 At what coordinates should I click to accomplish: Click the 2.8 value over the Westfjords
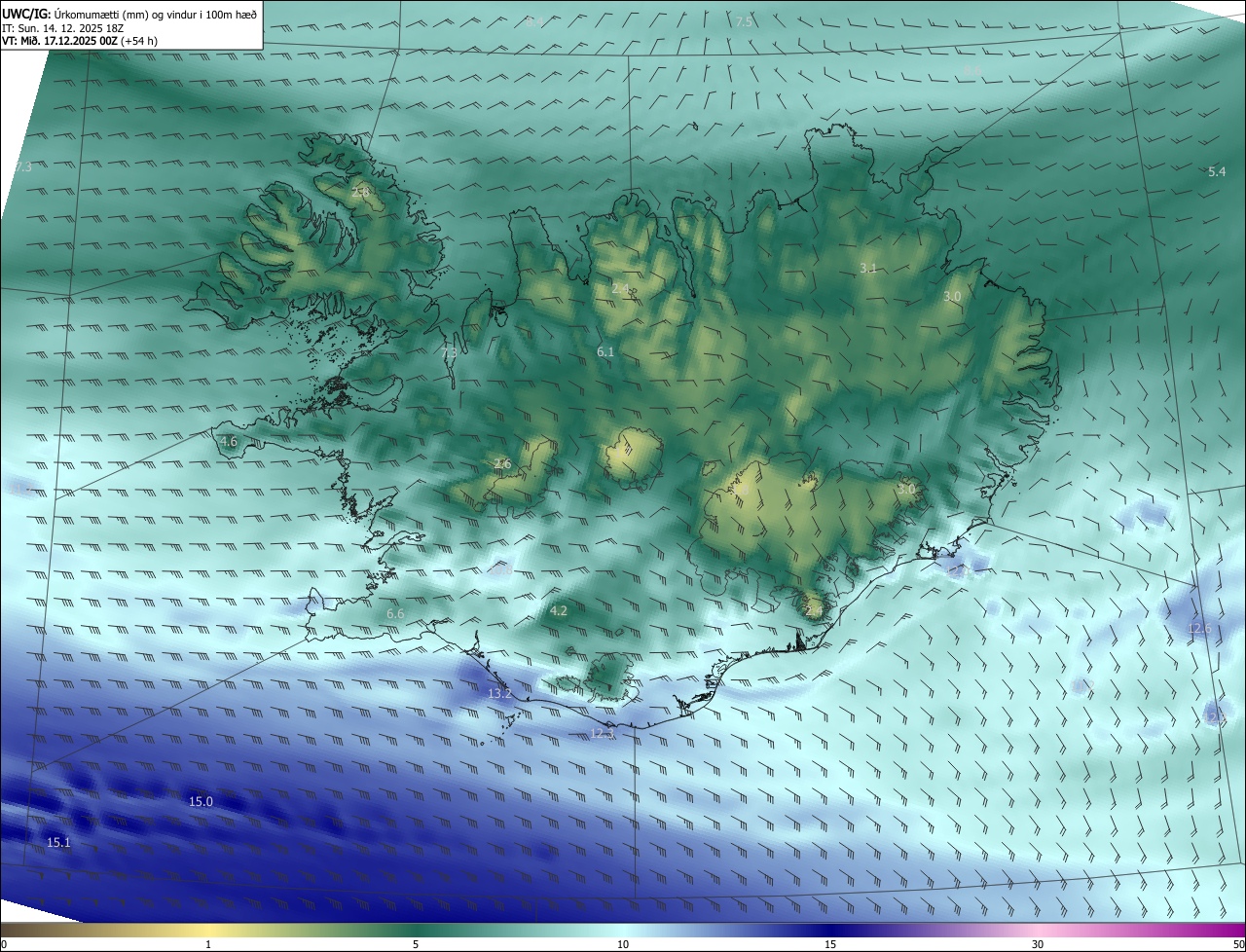pyautogui.click(x=360, y=193)
